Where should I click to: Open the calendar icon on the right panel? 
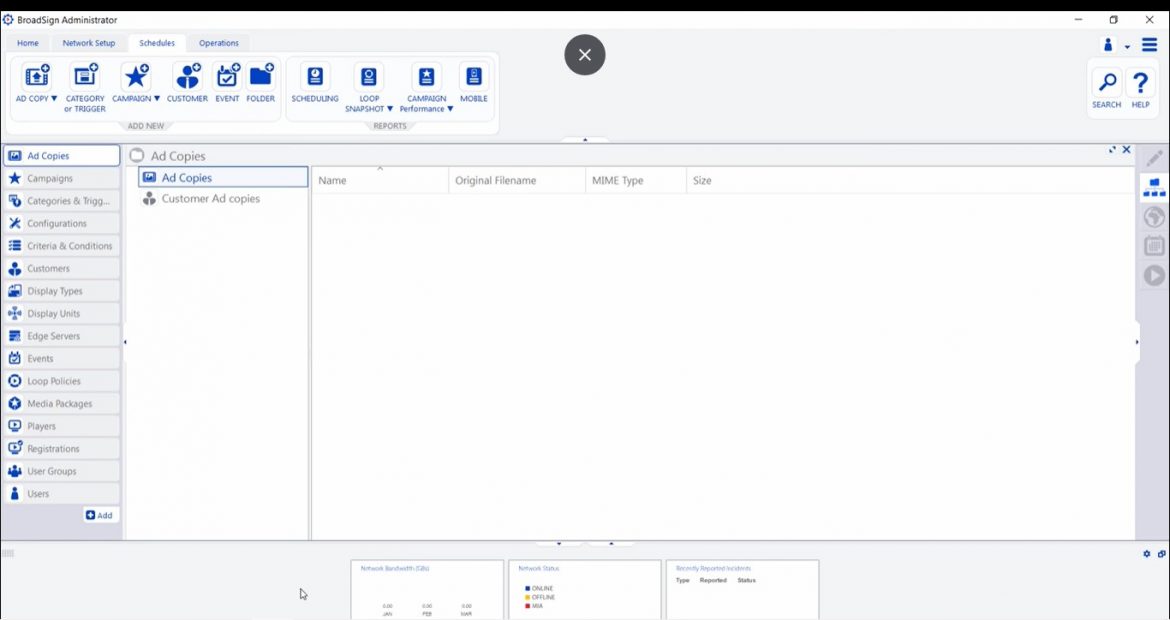(1153, 246)
